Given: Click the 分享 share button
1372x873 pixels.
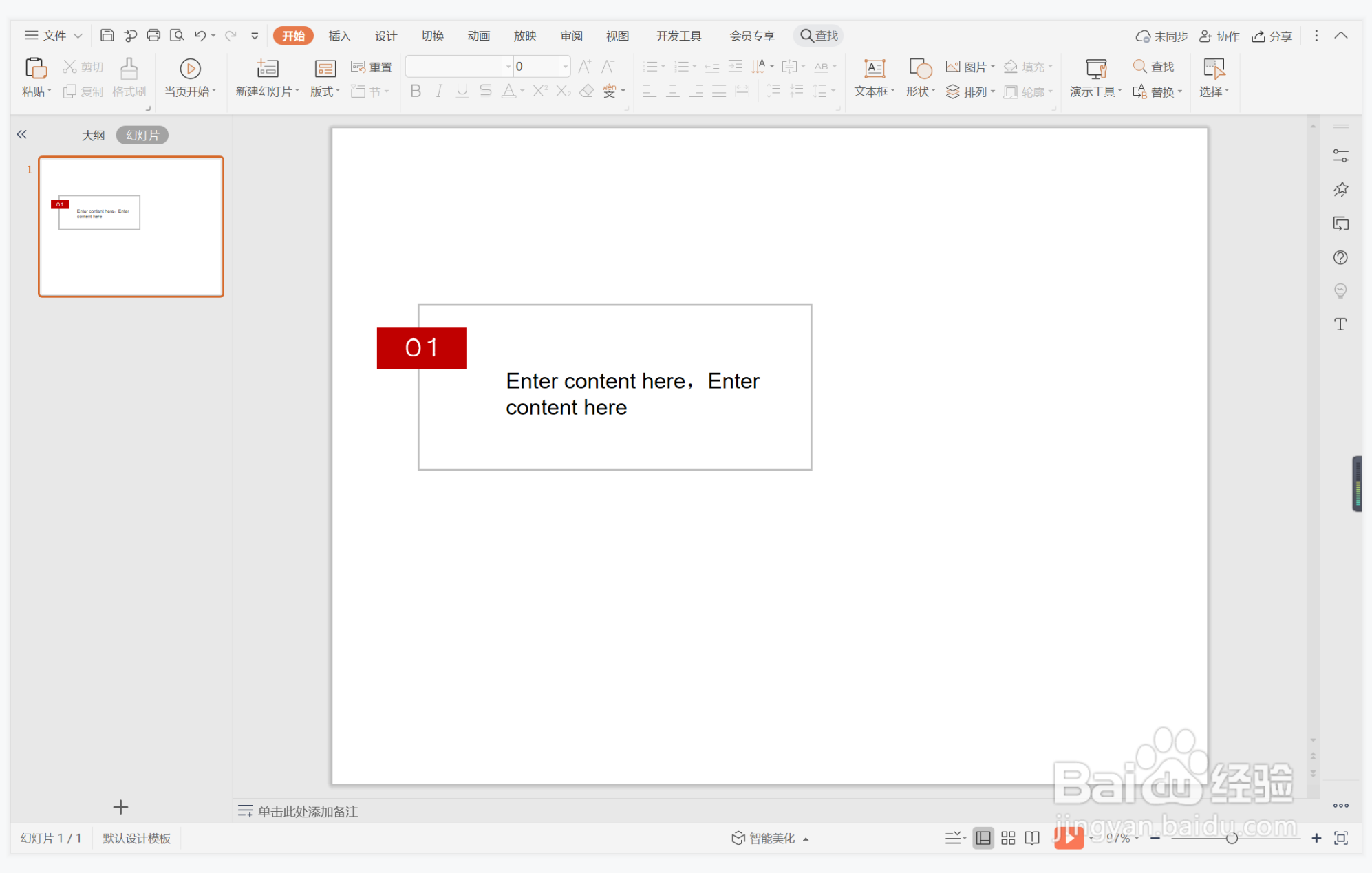Looking at the screenshot, I should click(1272, 36).
